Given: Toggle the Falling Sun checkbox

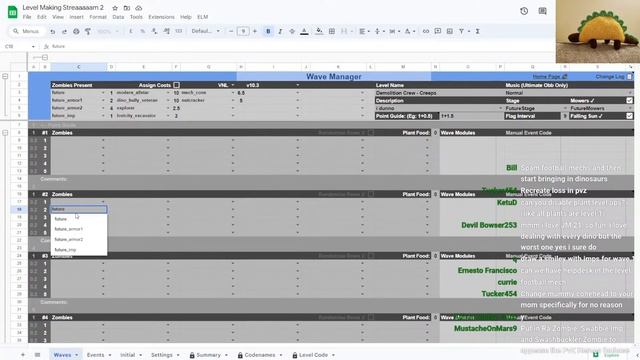Looking at the screenshot, I should tap(629, 116).
